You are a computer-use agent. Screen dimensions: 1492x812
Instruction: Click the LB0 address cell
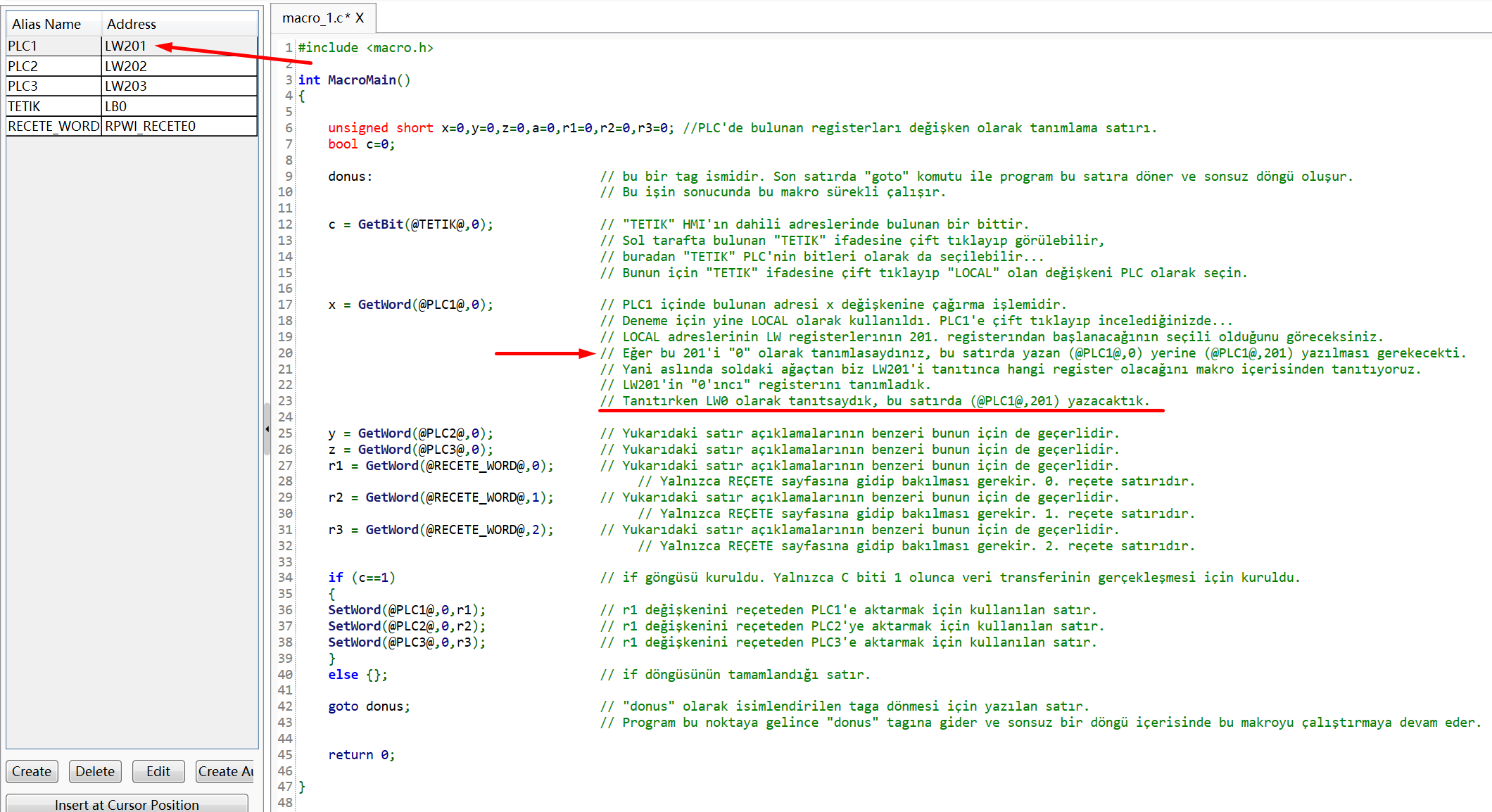point(179,106)
